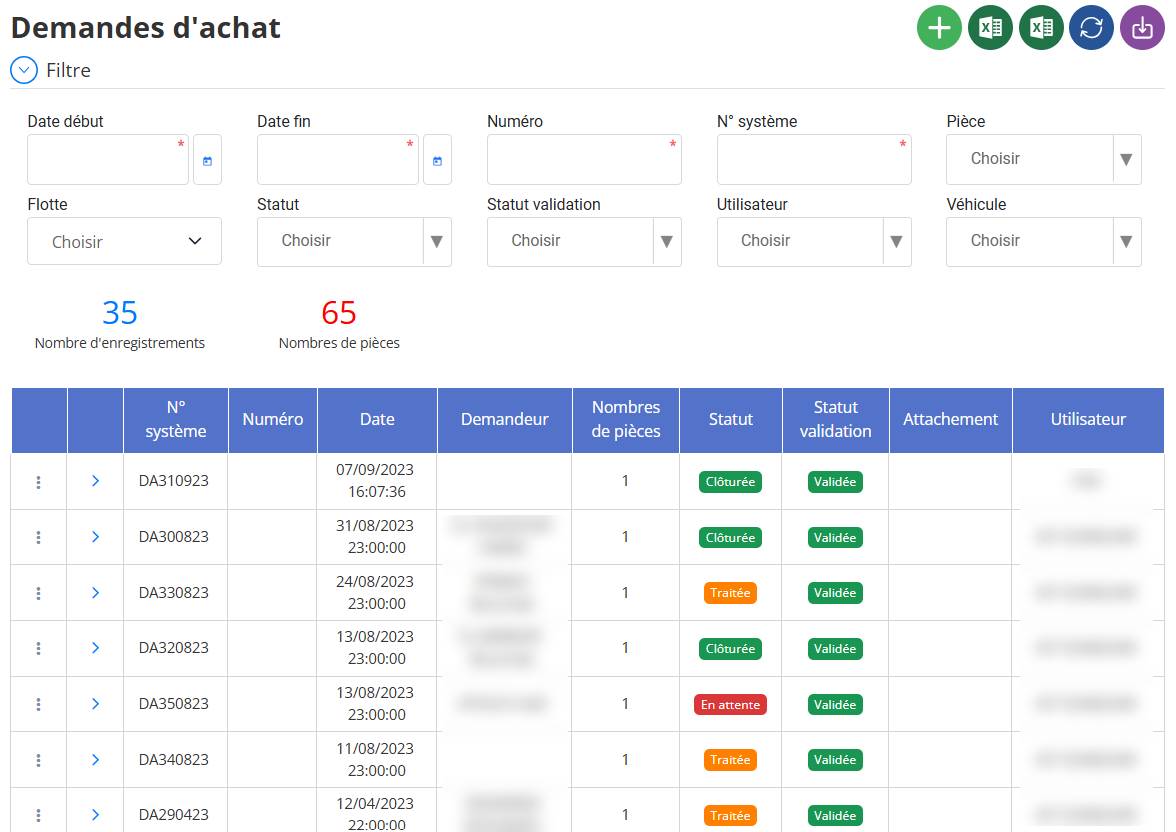
Task: Open the Utilisateur filter dropdown
Action: coord(814,242)
